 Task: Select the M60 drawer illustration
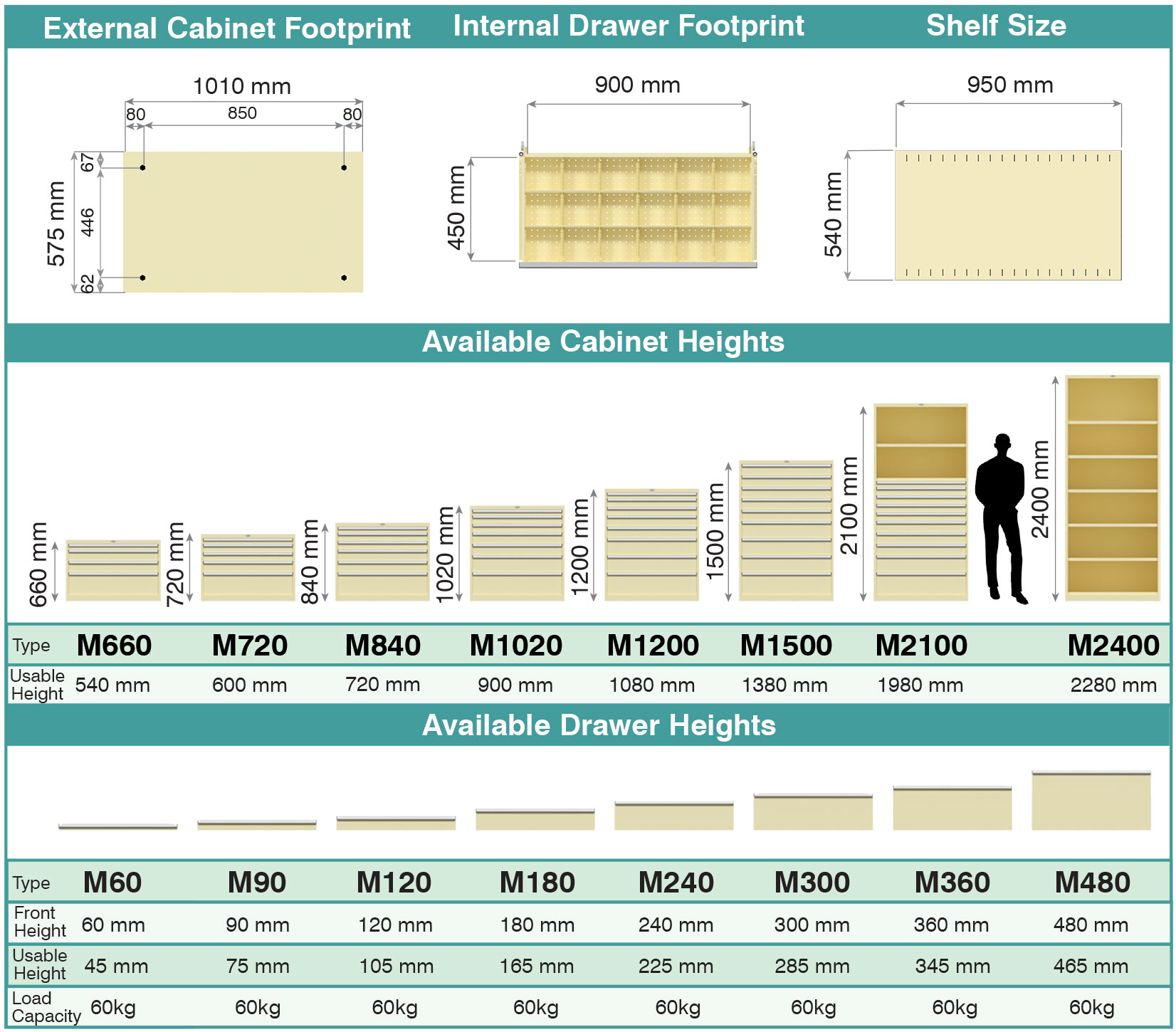118,826
